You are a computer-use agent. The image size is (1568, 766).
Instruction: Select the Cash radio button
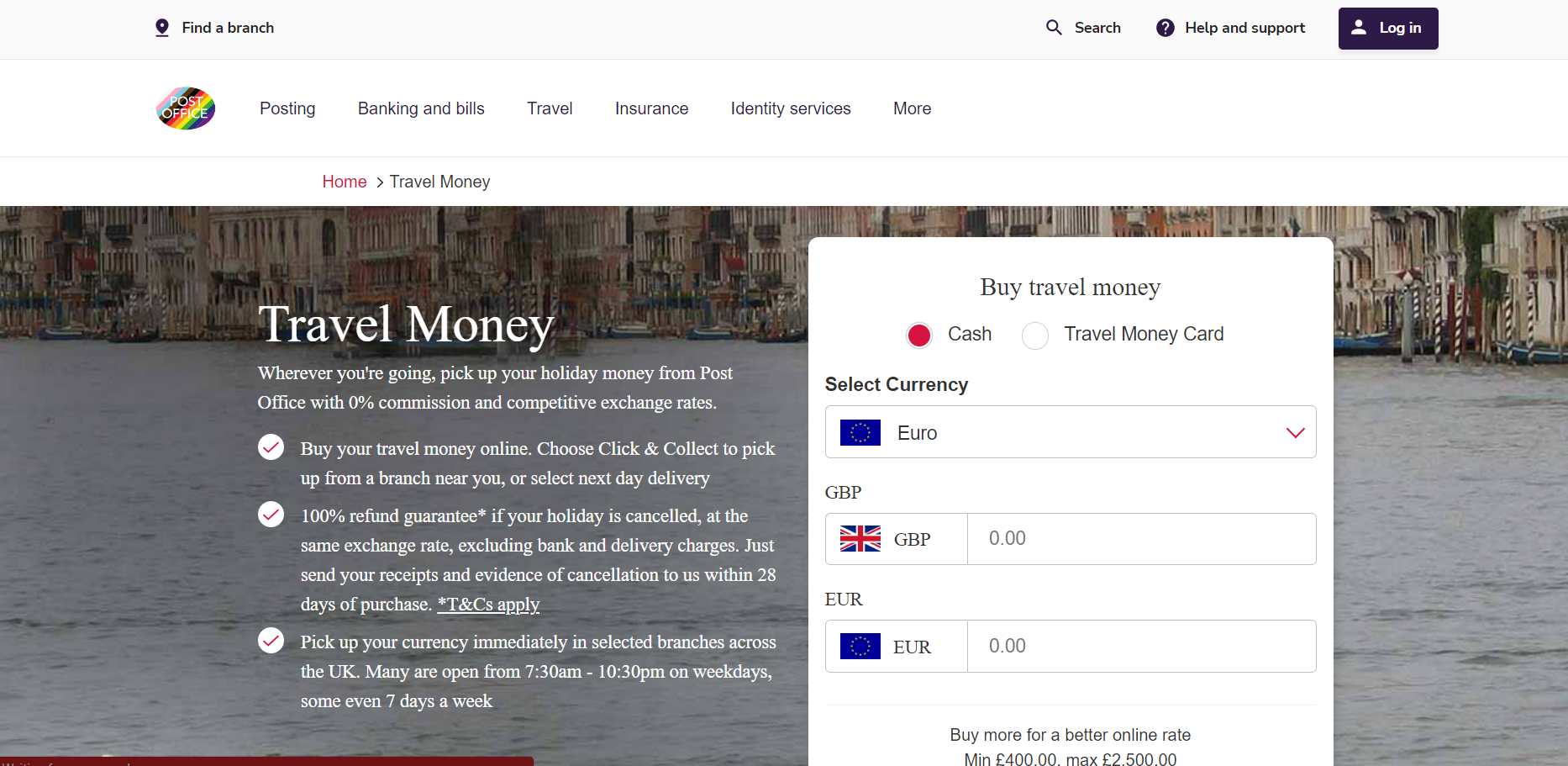pyautogui.click(x=919, y=335)
